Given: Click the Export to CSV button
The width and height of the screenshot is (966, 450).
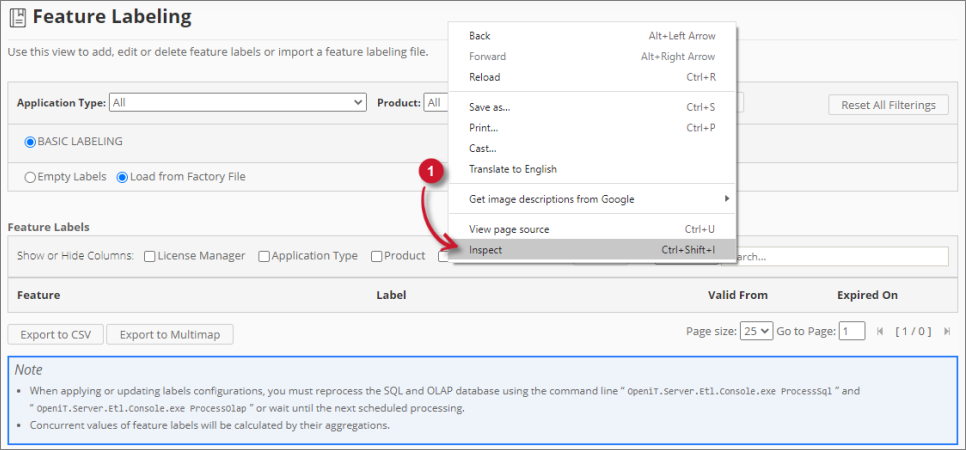Looking at the screenshot, I should pyautogui.click(x=55, y=335).
